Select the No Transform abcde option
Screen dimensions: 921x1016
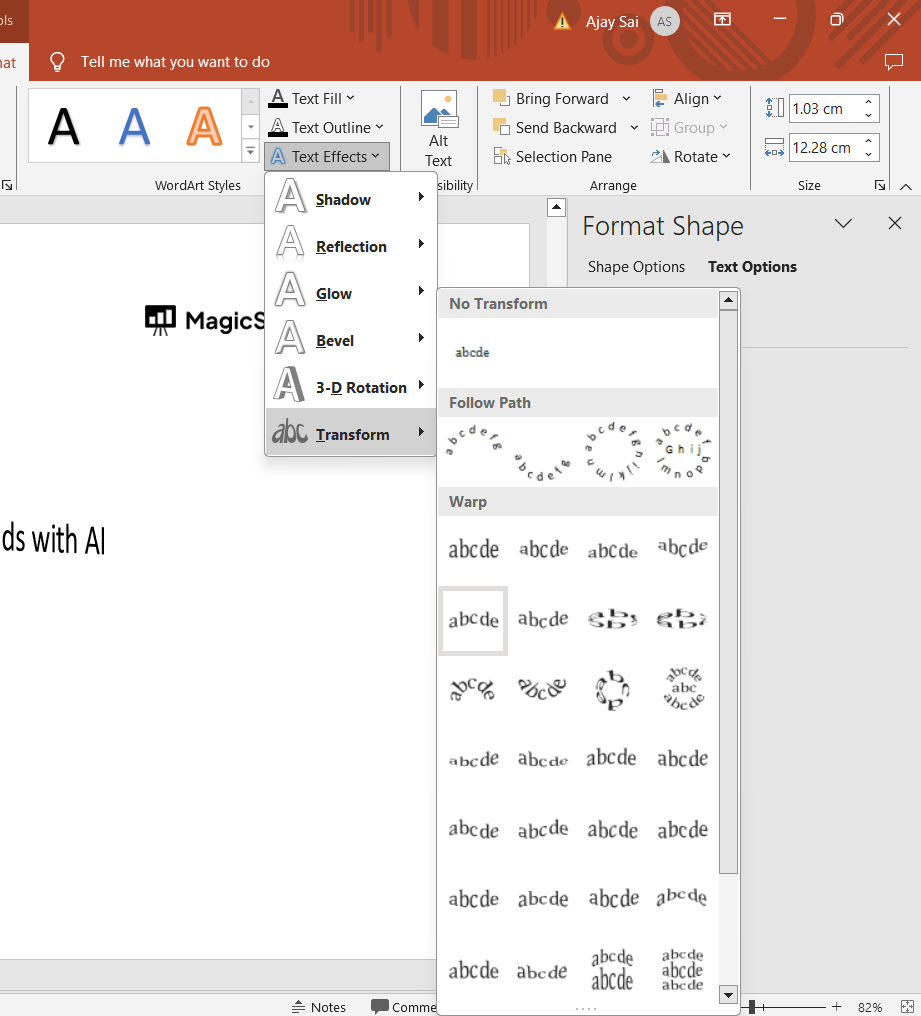(x=473, y=353)
